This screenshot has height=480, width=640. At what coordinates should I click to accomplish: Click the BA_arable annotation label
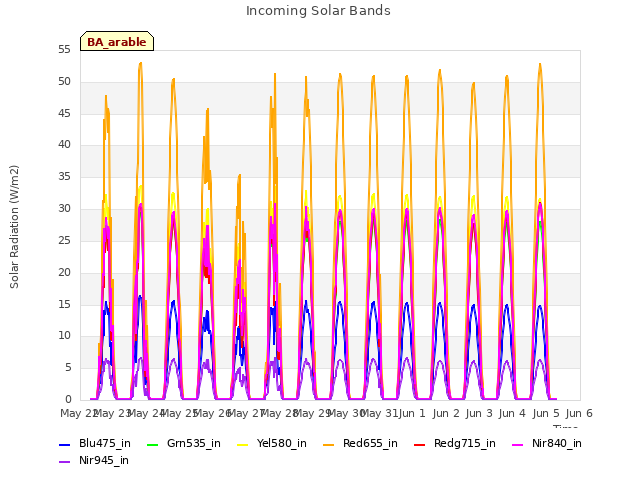click(117, 42)
